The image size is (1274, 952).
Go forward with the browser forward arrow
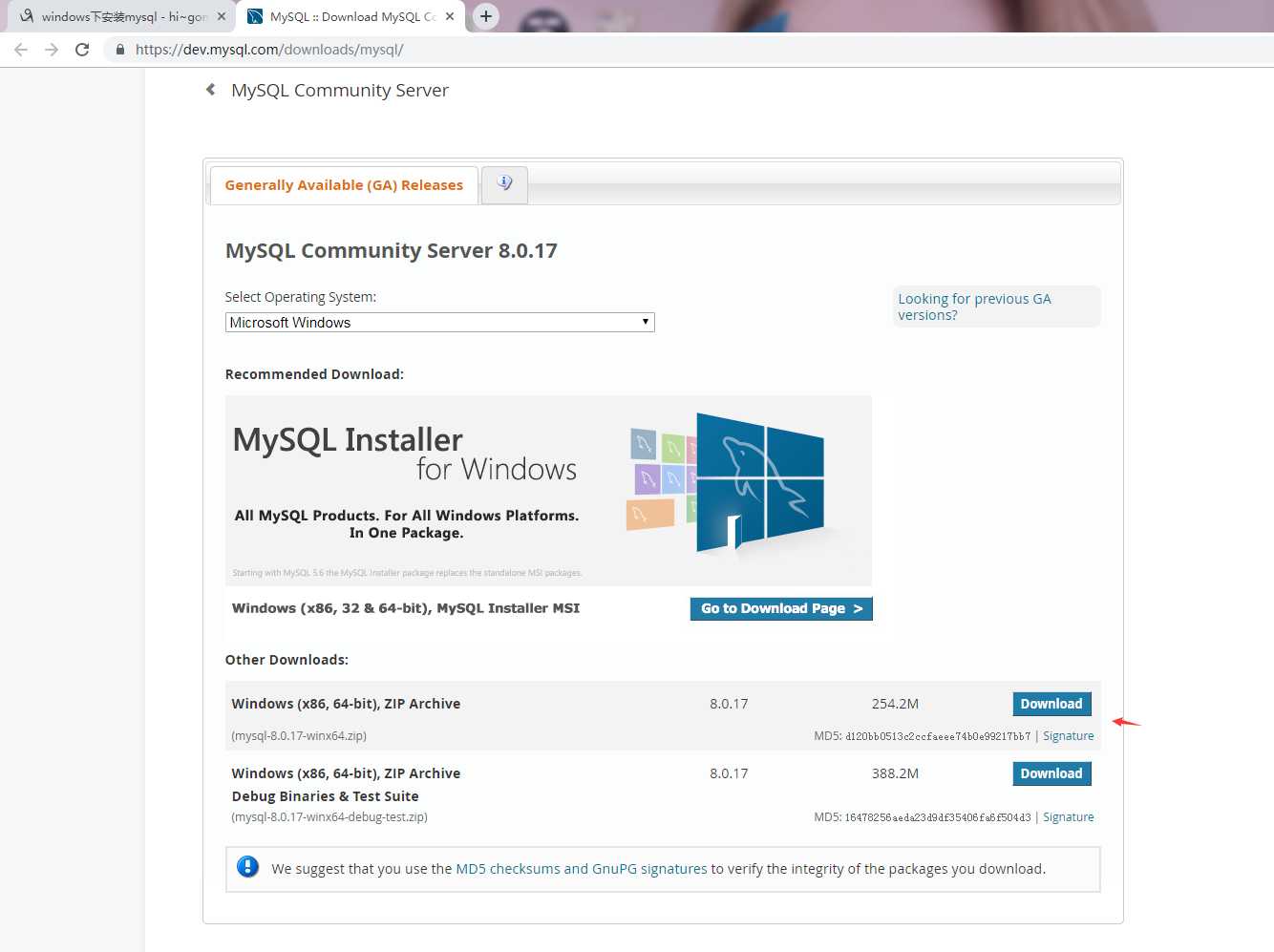click(x=52, y=50)
